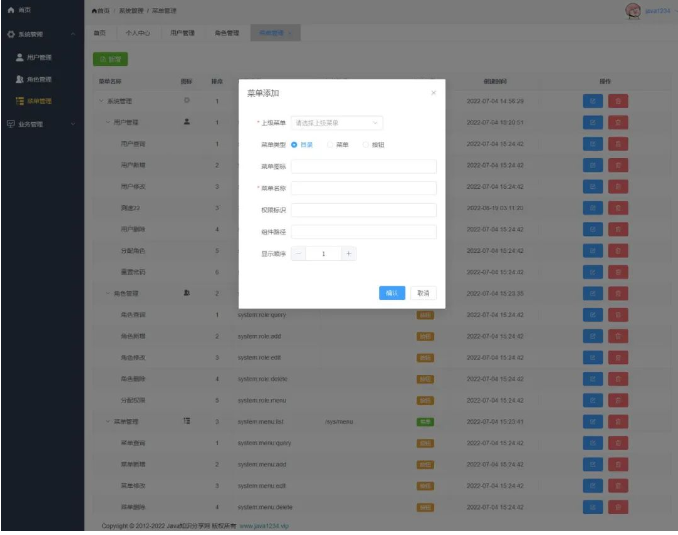Select the 按钮 radio button
The image size is (678, 535).
pos(366,144)
